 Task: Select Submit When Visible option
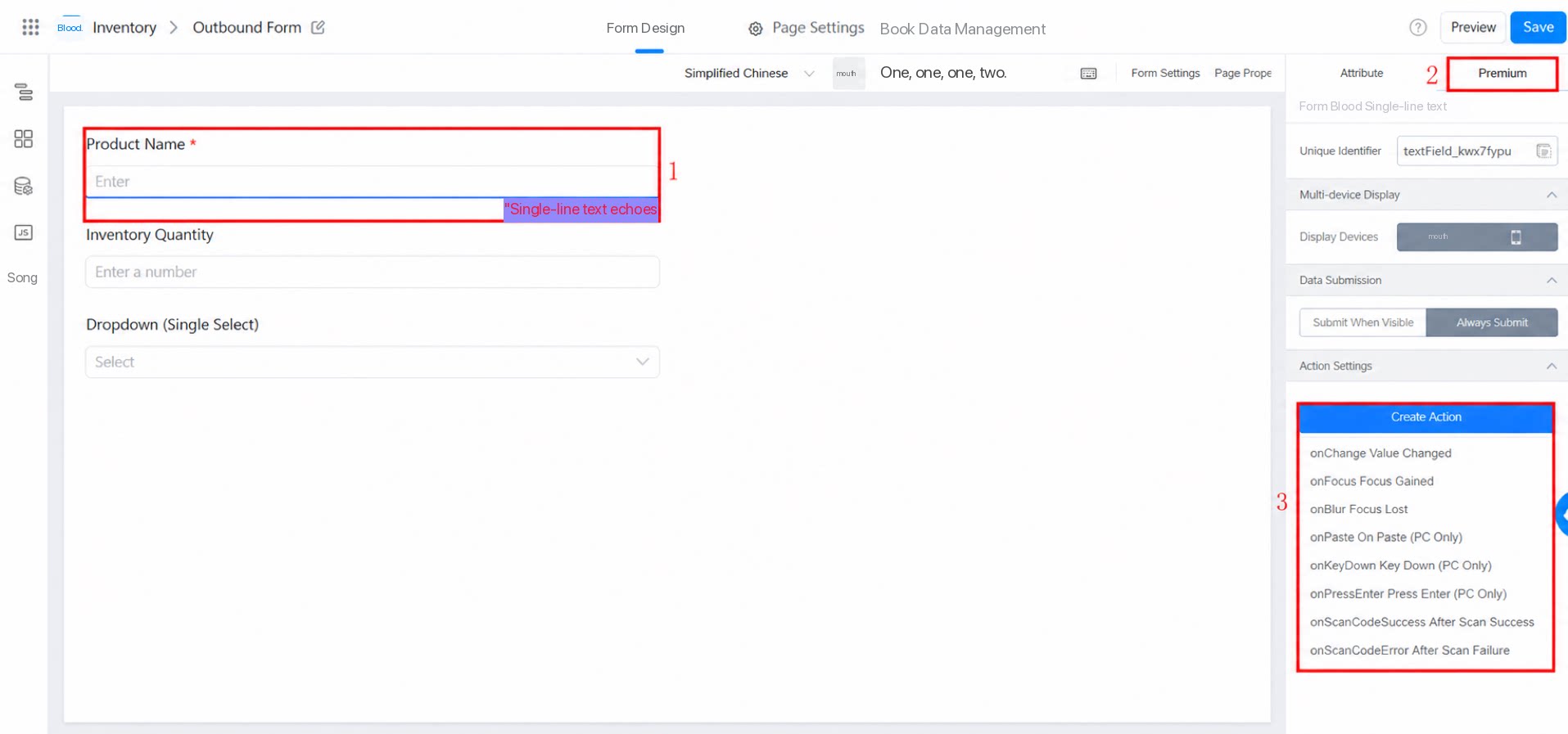[1362, 322]
